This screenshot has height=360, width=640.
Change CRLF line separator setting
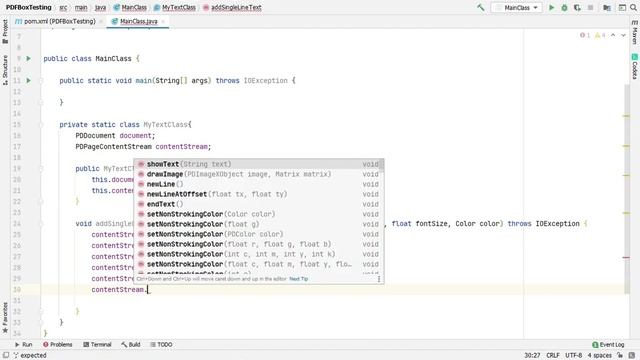coord(553,355)
